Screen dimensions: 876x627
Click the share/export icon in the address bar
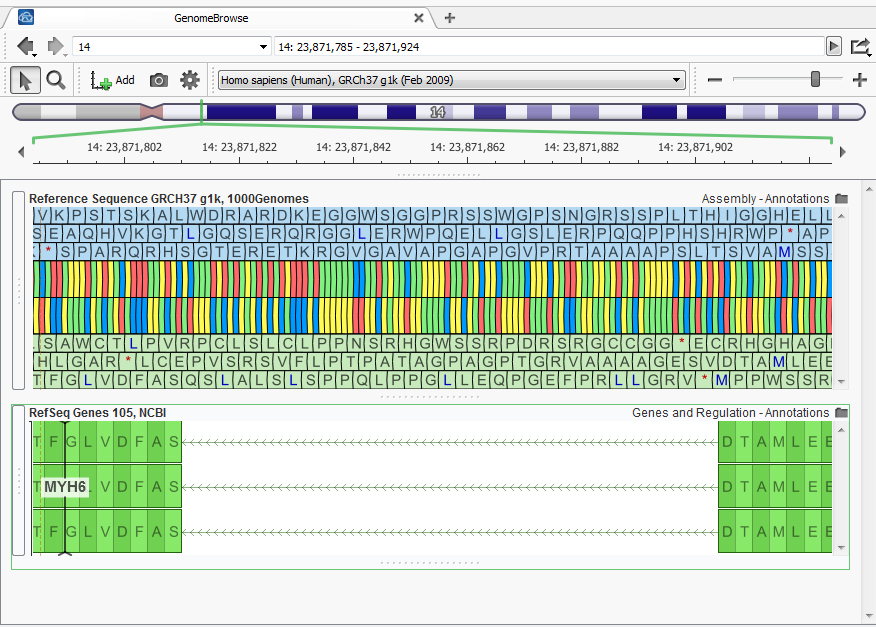[x=860, y=47]
